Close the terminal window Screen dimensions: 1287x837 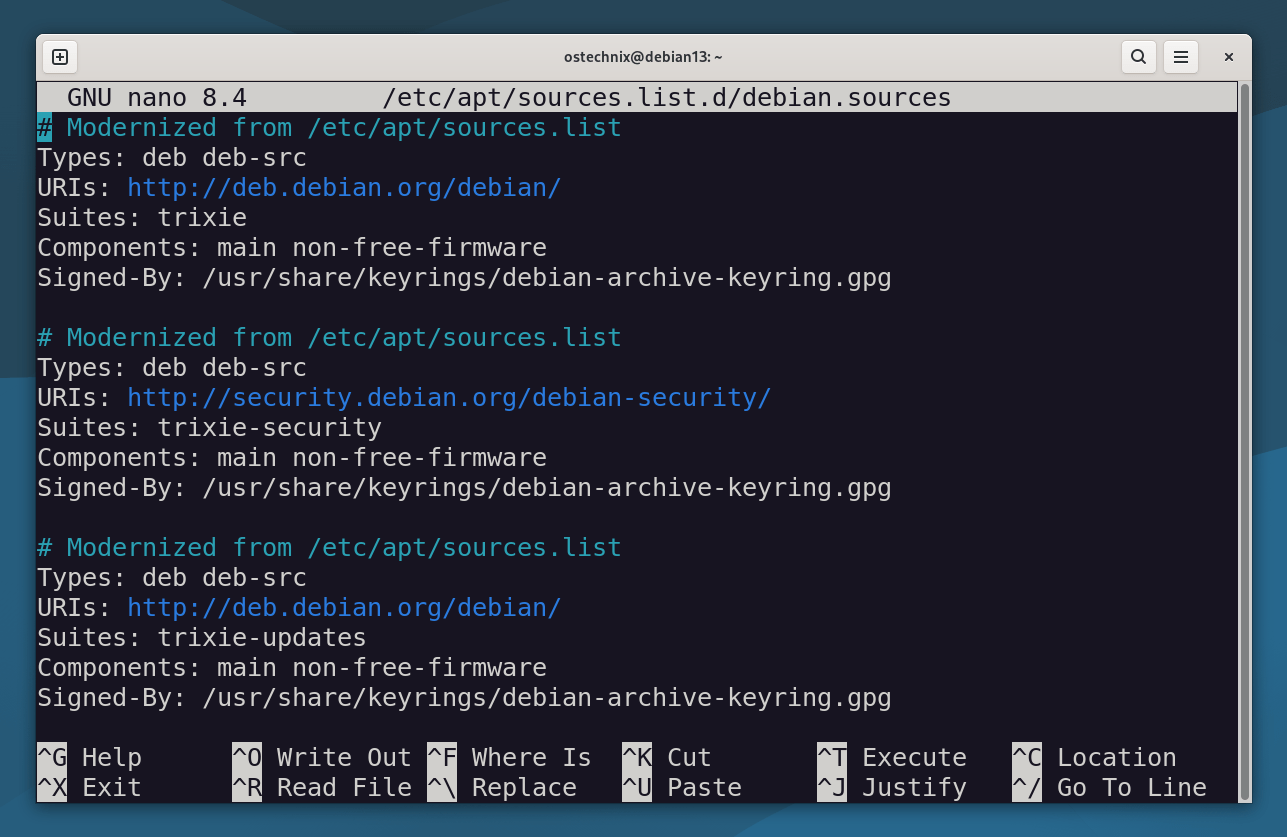1228,56
